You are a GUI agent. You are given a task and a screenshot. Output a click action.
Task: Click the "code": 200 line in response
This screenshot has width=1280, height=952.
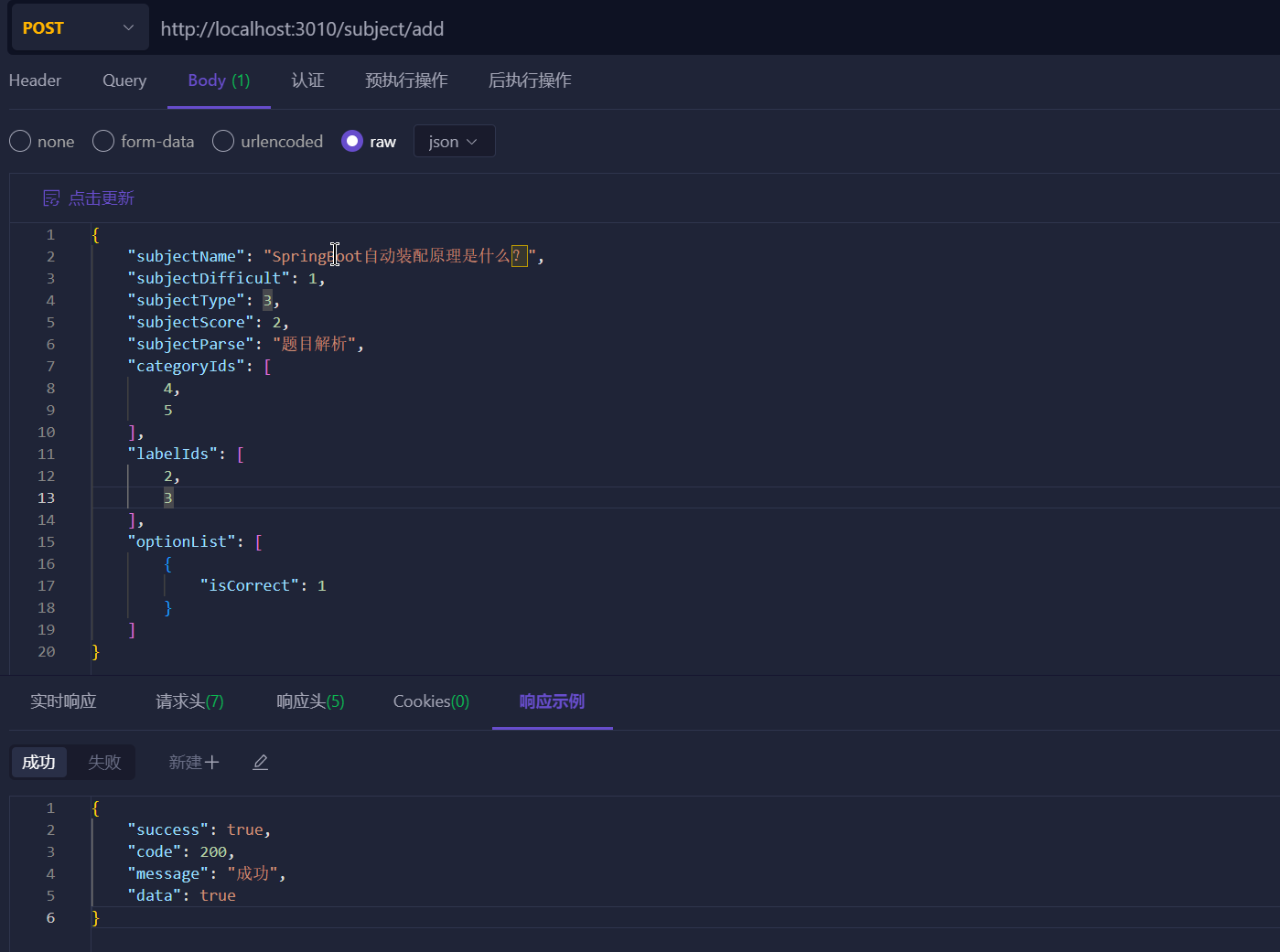[x=181, y=851]
